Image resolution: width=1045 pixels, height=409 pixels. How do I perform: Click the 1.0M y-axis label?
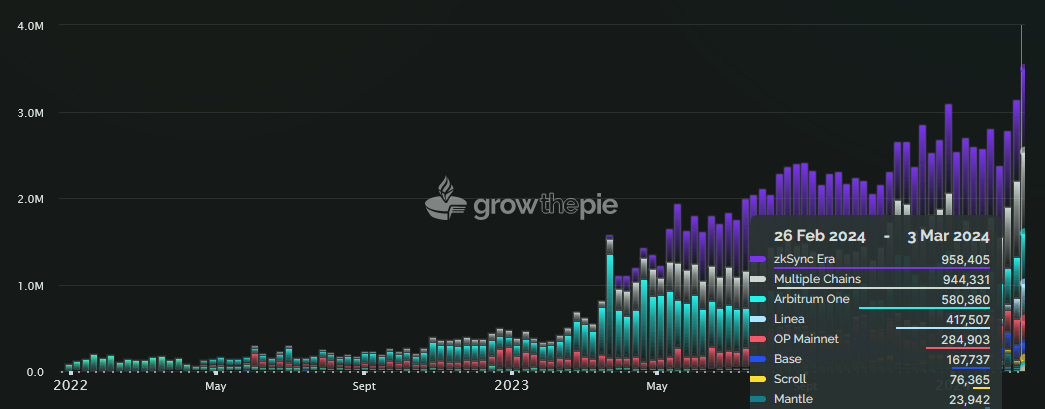31,285
